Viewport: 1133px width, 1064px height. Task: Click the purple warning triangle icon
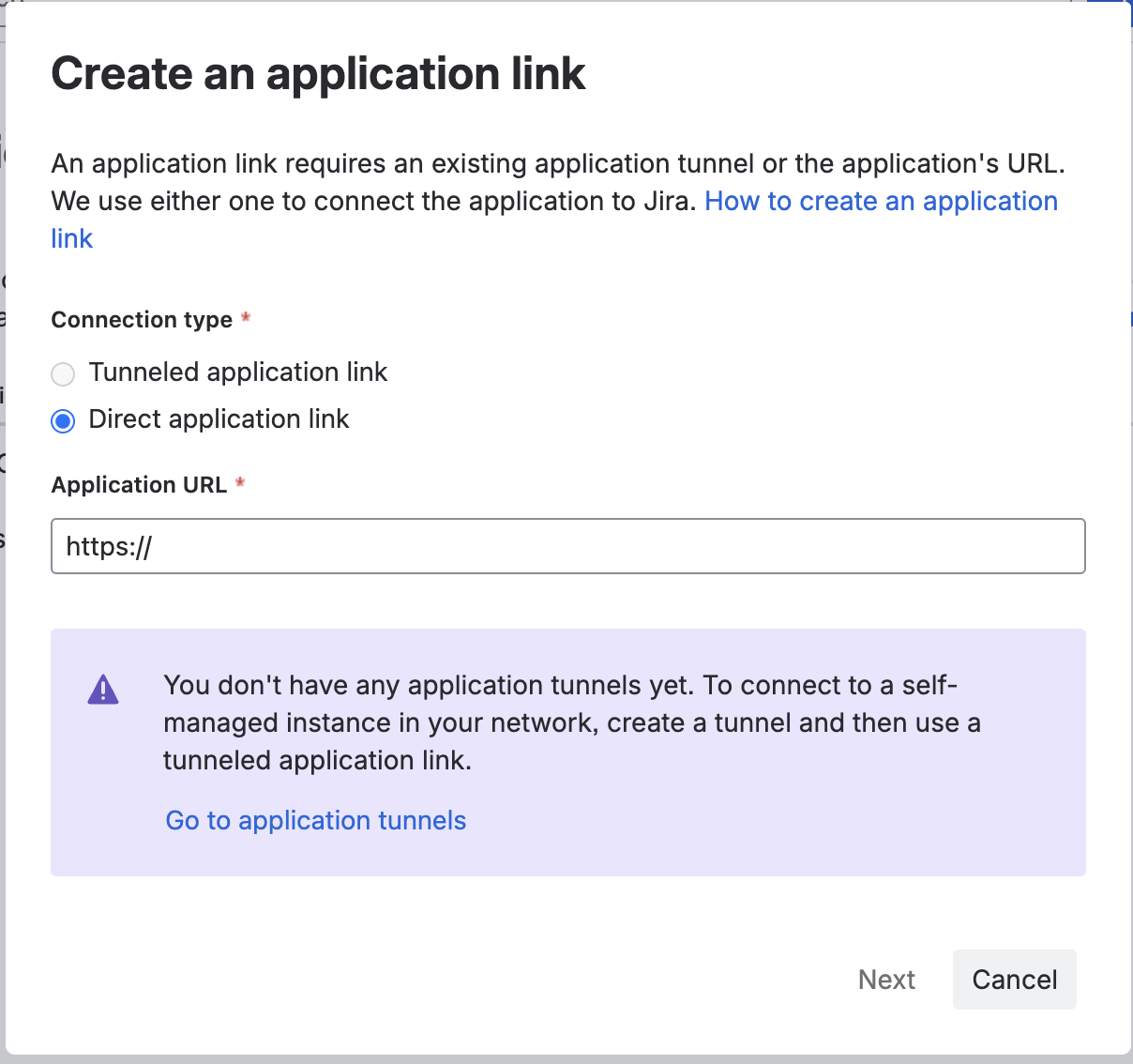[x=103, y=690]
